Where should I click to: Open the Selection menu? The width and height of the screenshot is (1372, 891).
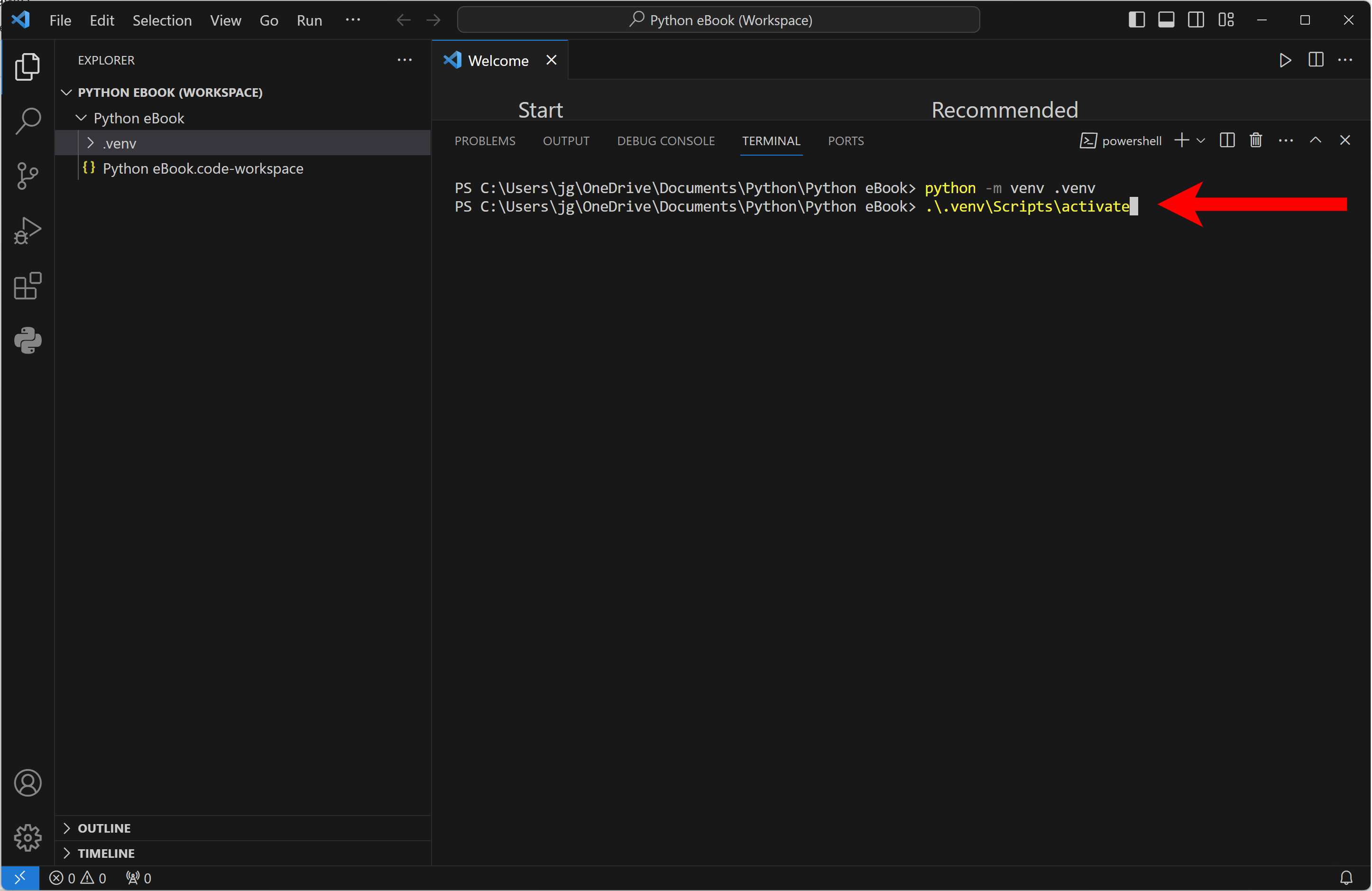click(162, 20)
